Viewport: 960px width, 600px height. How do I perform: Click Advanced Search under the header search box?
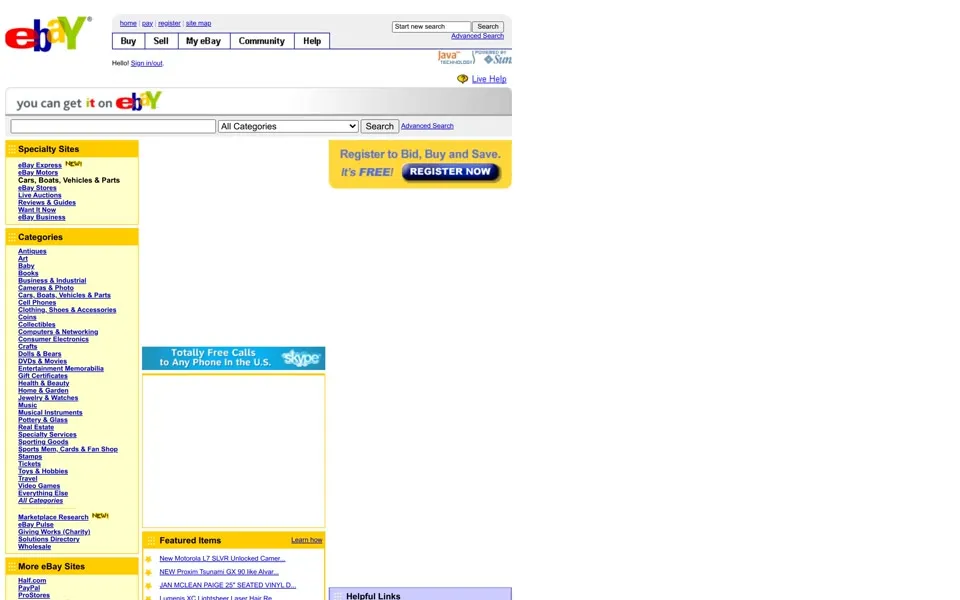tap(477, 36)
